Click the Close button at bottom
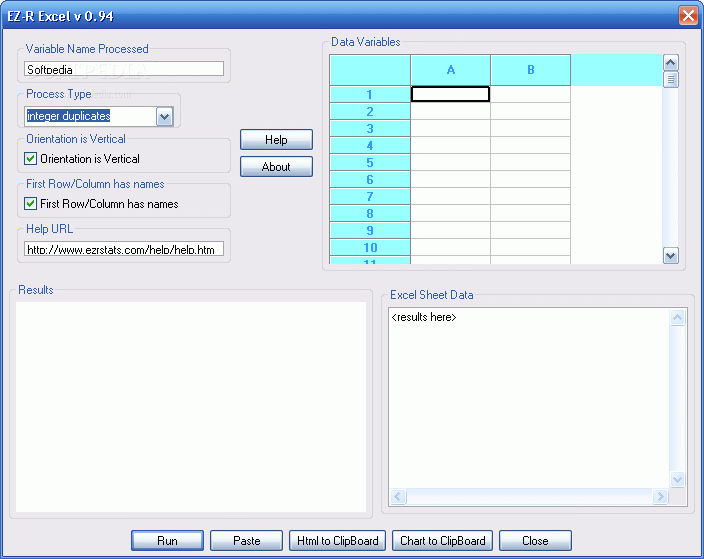 pos(535,540)
